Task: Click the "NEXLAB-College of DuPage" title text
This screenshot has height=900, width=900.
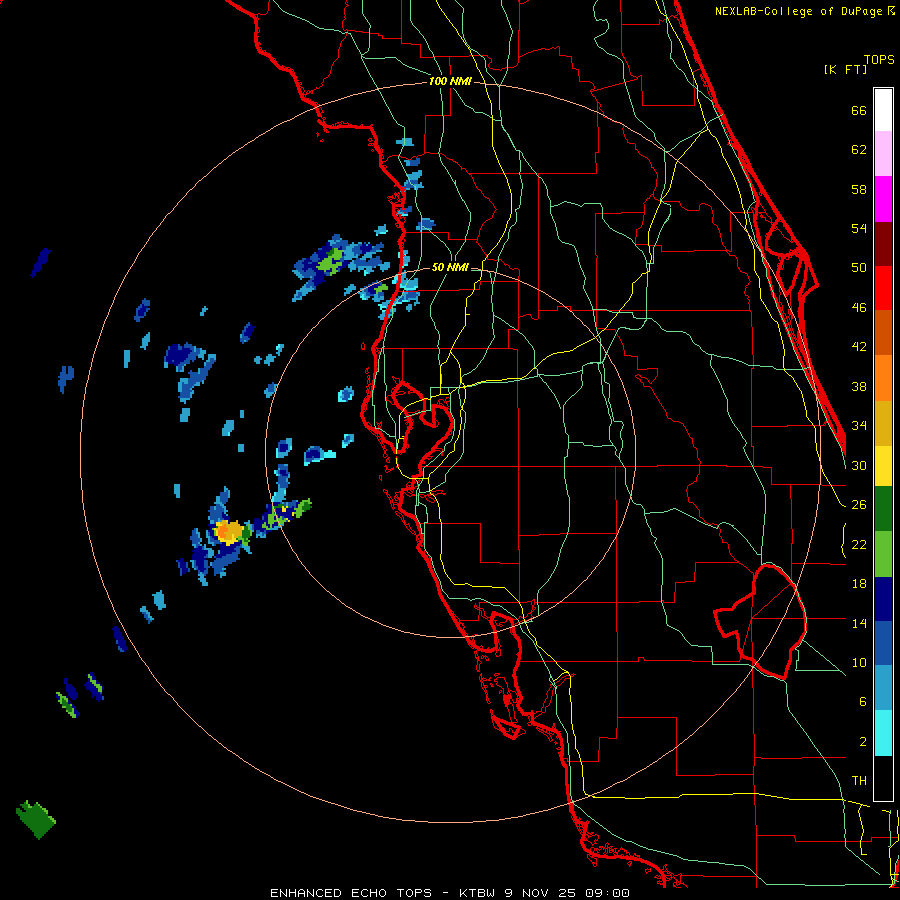Action: point(800,11)
